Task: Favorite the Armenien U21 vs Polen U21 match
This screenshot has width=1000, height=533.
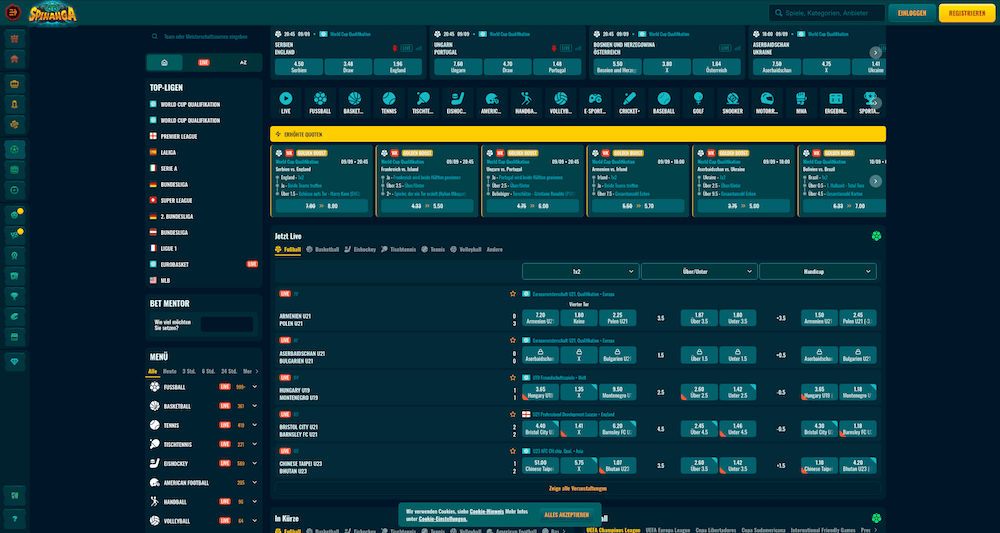Action: [513, 294]
